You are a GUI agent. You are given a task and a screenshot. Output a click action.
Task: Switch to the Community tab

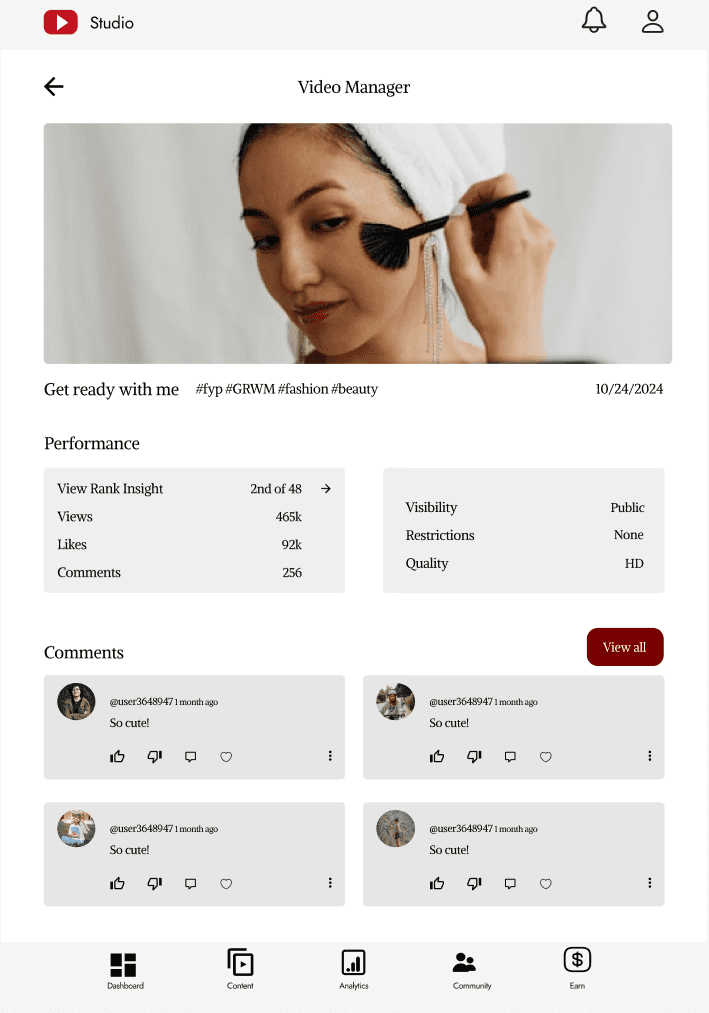coord(472,970)
